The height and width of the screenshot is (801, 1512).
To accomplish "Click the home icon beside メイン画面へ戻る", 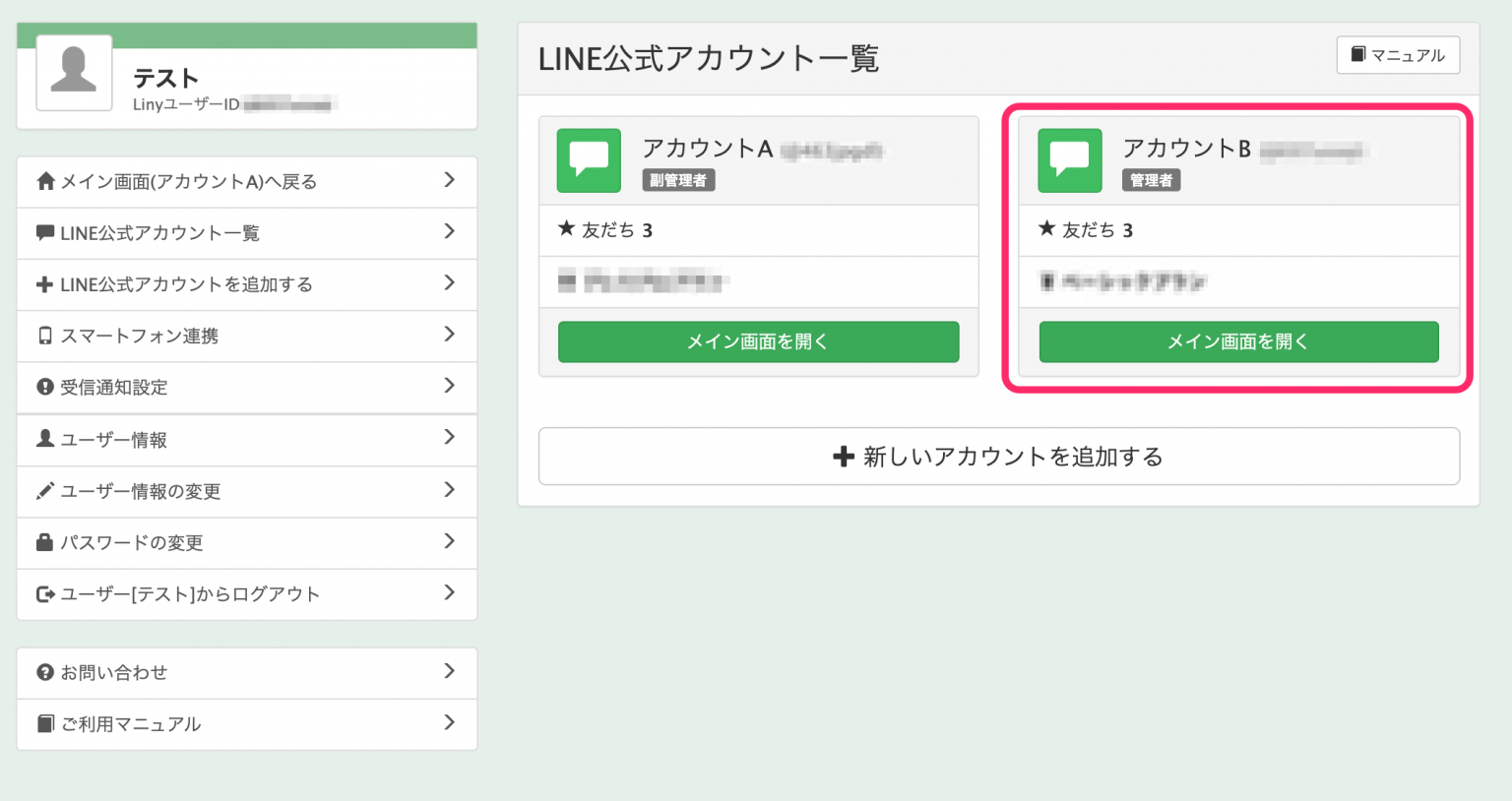I will [45, 181].
